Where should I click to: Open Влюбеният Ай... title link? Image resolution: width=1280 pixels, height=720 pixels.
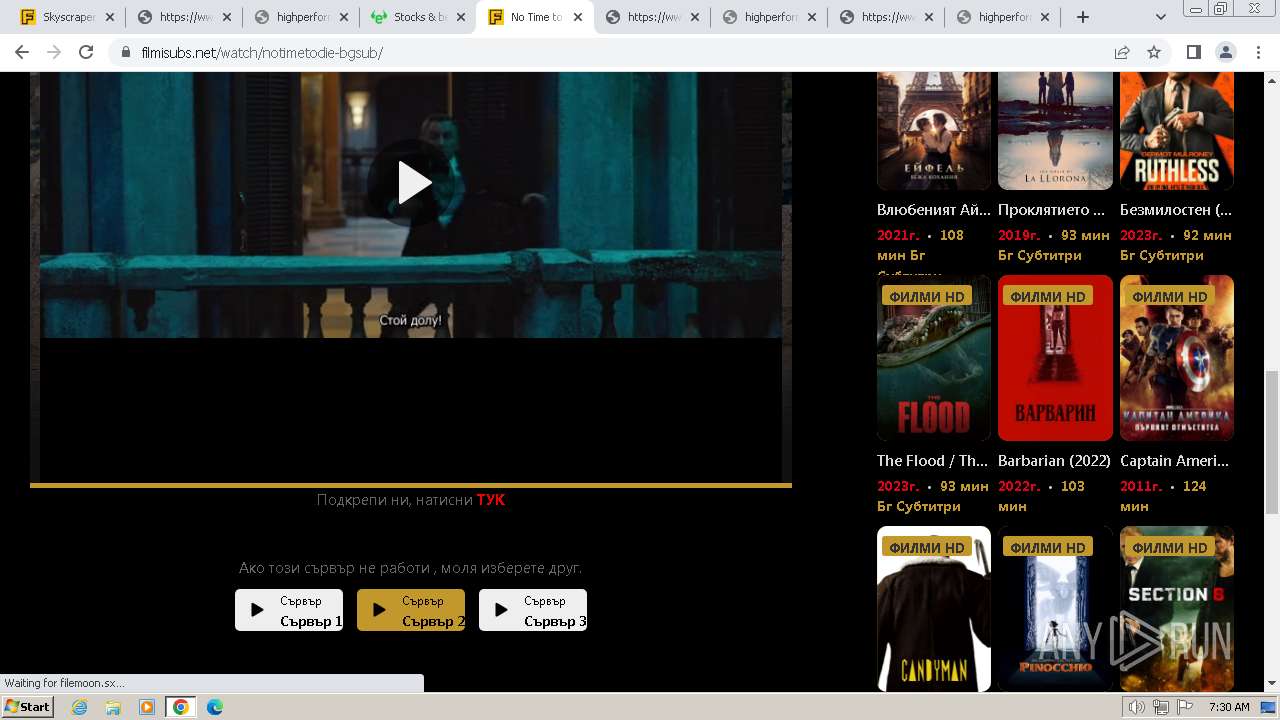[x=934, y=210]
